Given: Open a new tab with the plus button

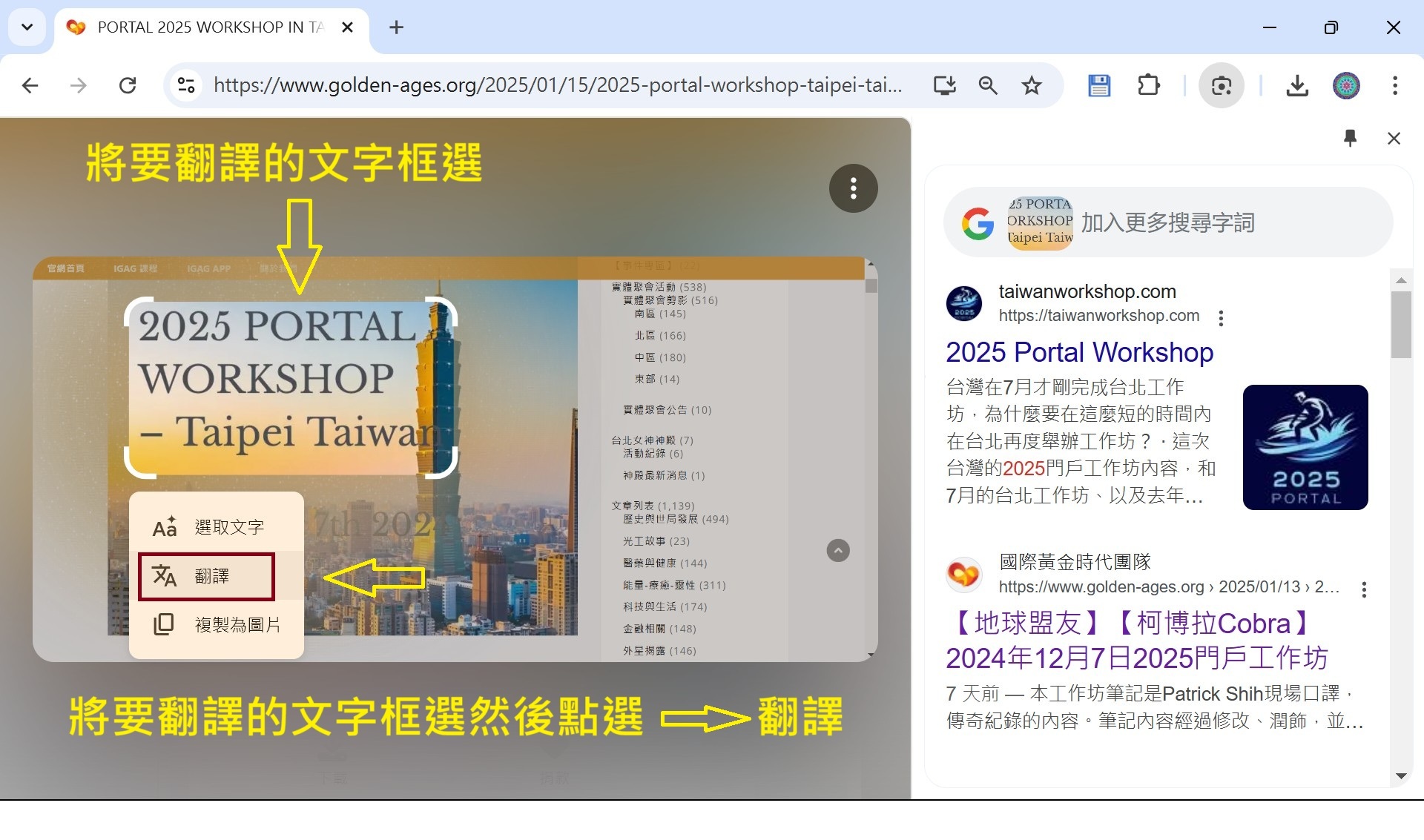Looking at the screenshot, I should 397,27.
